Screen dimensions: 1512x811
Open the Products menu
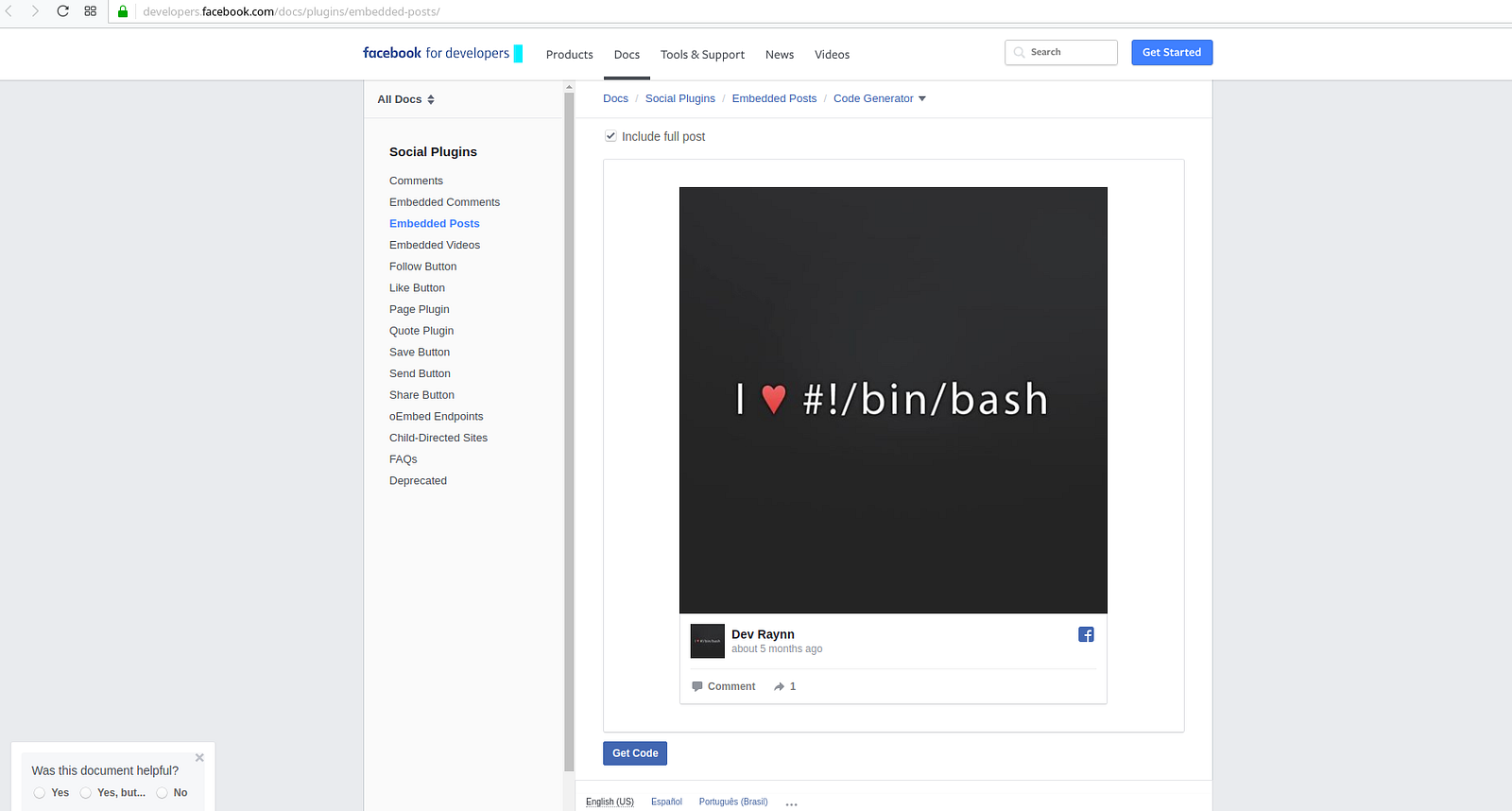(570, 55)
